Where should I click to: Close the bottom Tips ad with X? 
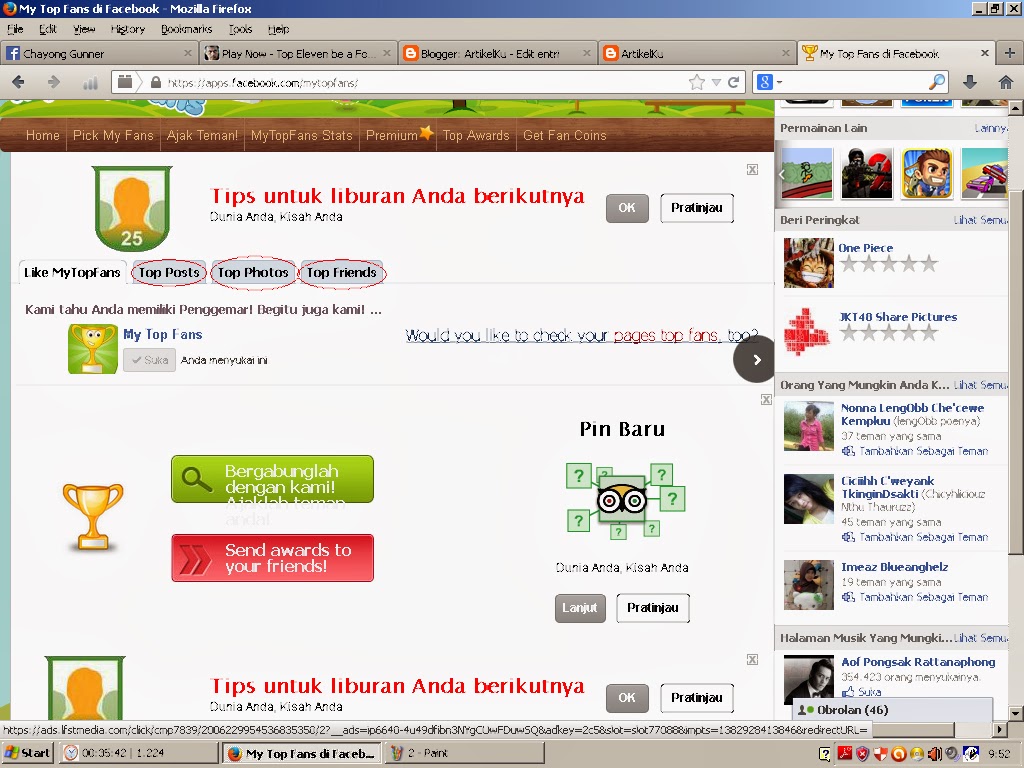pos(752,660)
